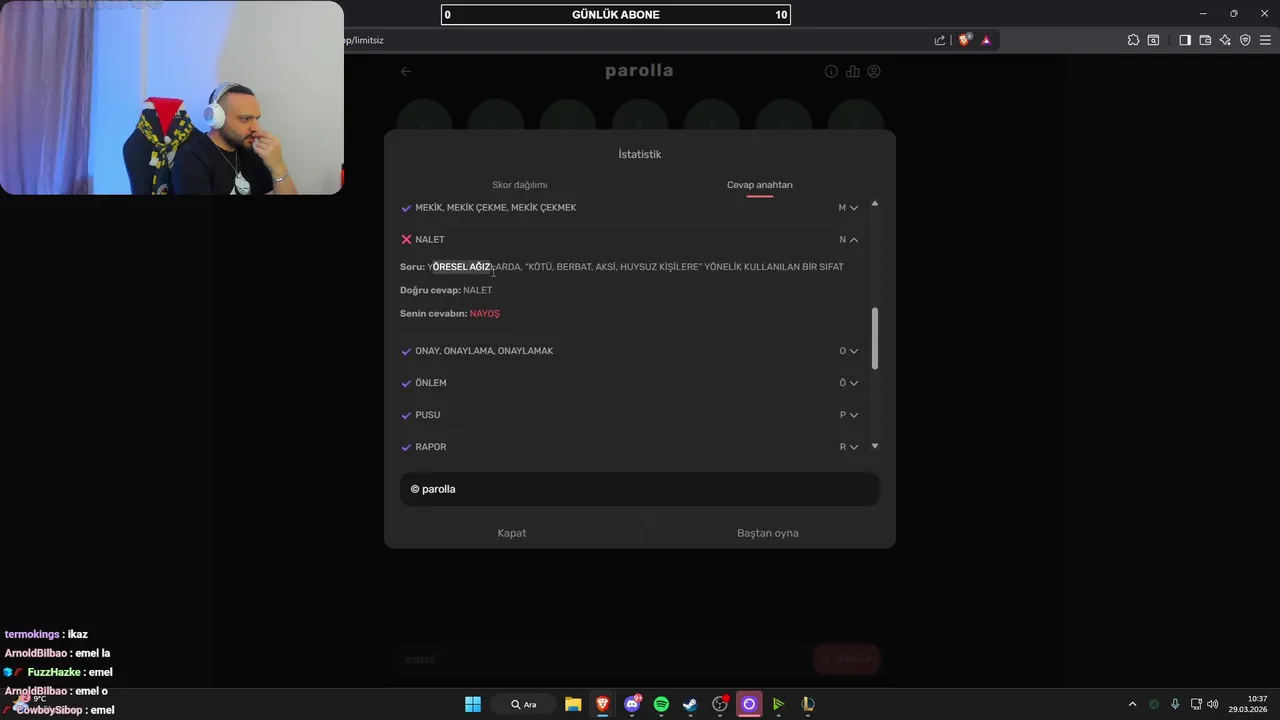Click the Ara taskbar search box

(524, 704)
